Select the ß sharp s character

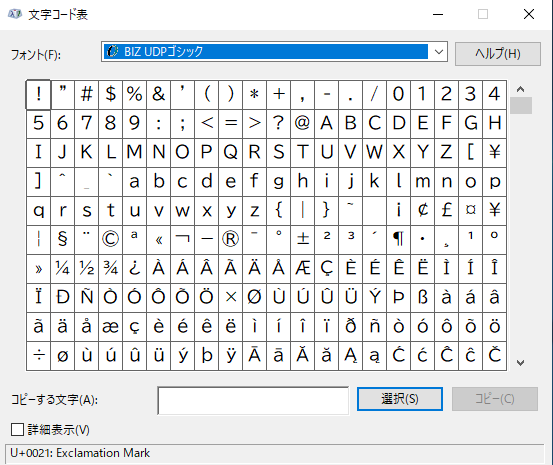(x=423, y=297)
